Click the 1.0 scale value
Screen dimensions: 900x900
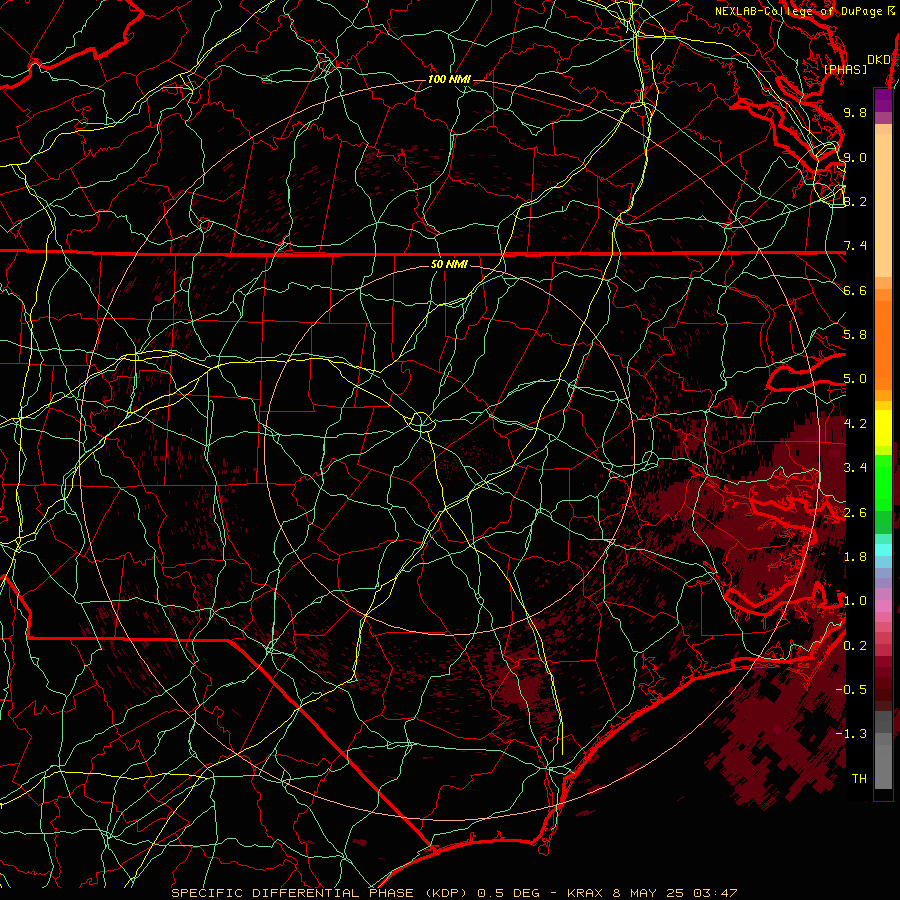855,600
